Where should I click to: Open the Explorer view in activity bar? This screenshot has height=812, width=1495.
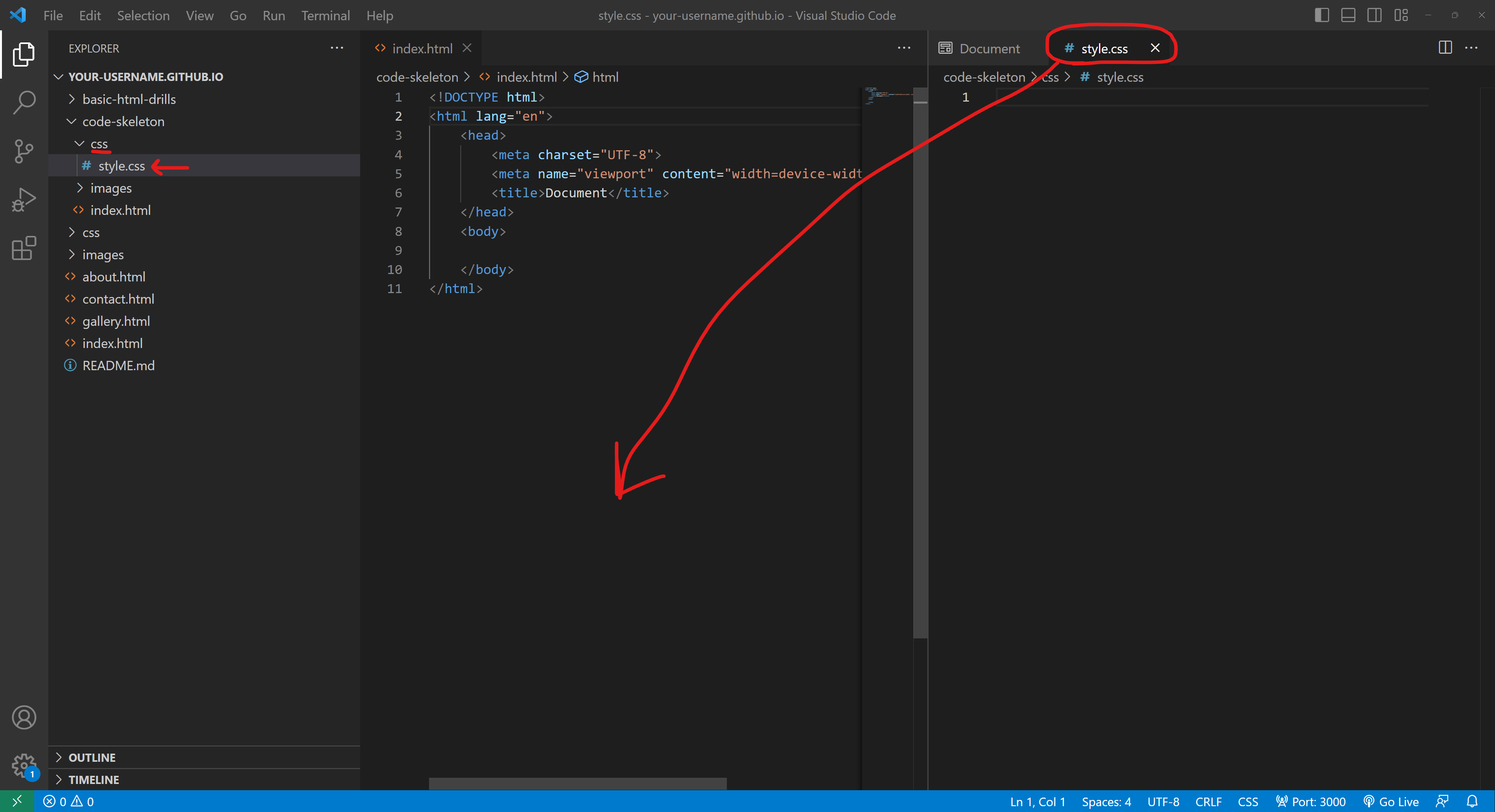24,54
